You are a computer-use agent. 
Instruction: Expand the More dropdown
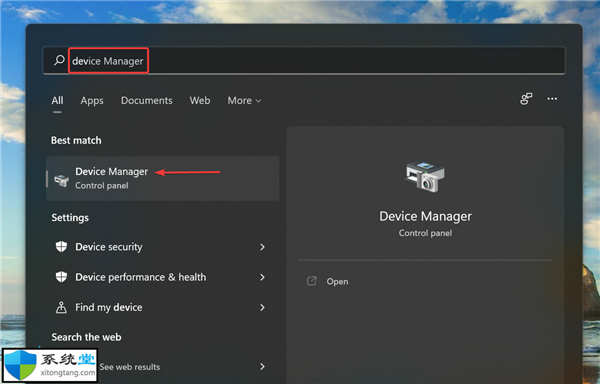244,101
